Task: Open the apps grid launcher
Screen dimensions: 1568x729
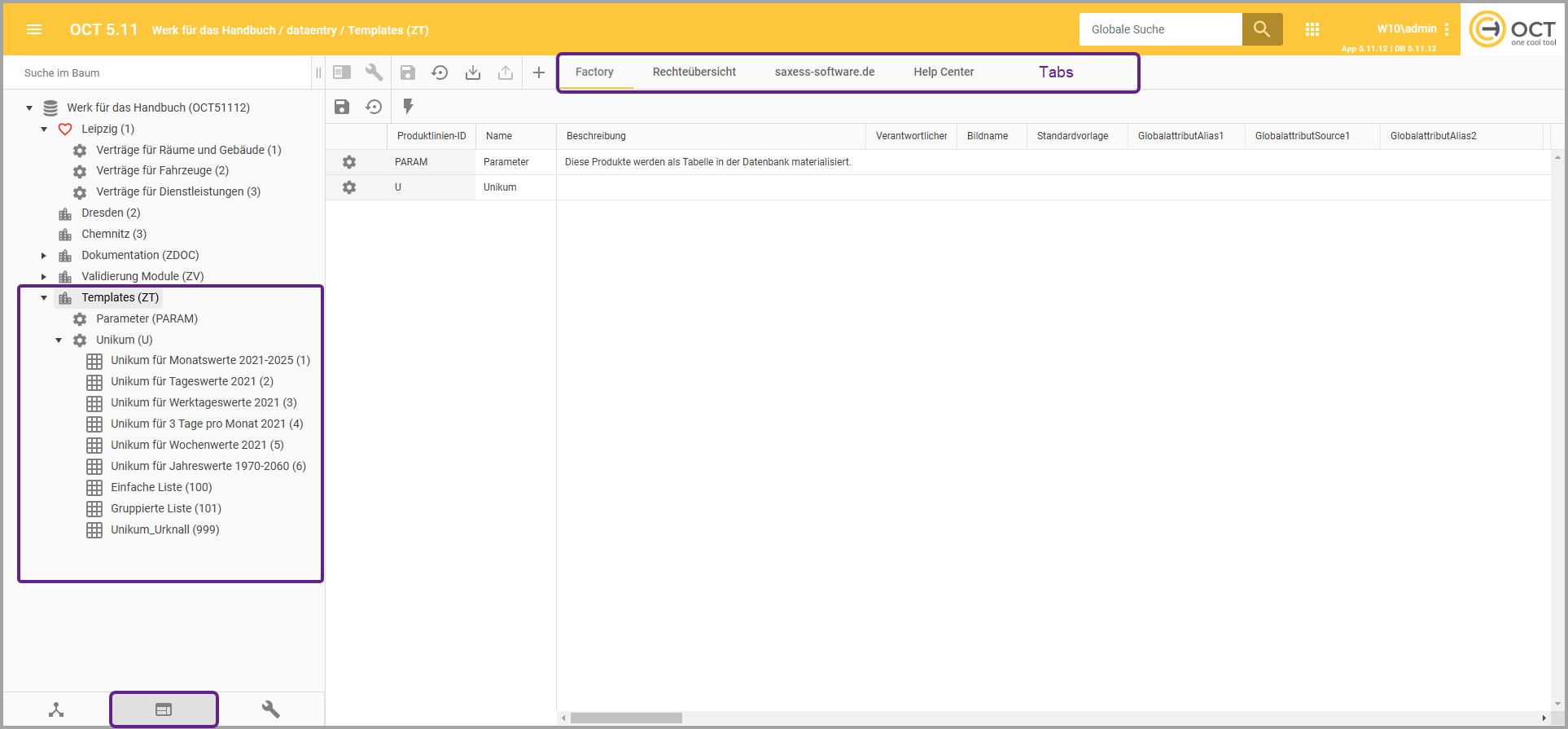Action: pos(1312,29)
